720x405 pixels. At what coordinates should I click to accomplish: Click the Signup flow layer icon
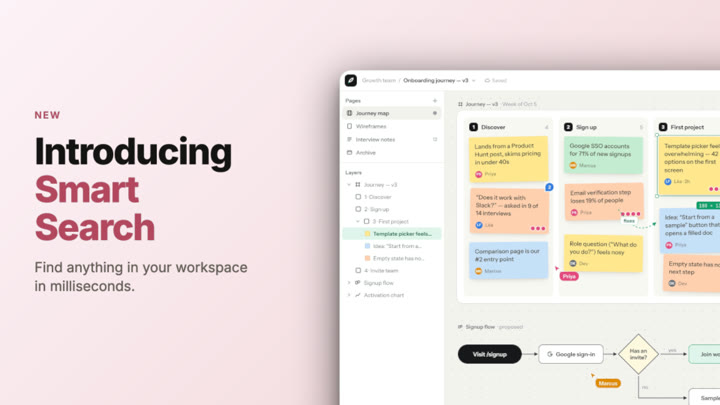click(358, 283)
